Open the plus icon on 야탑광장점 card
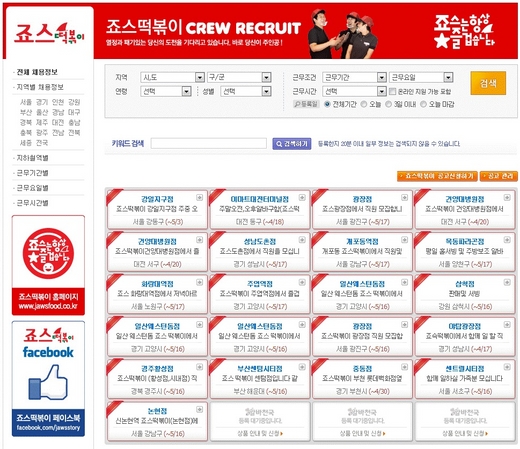Image resolution: width=520 pixels, height=449 pixels. (507, 325)
